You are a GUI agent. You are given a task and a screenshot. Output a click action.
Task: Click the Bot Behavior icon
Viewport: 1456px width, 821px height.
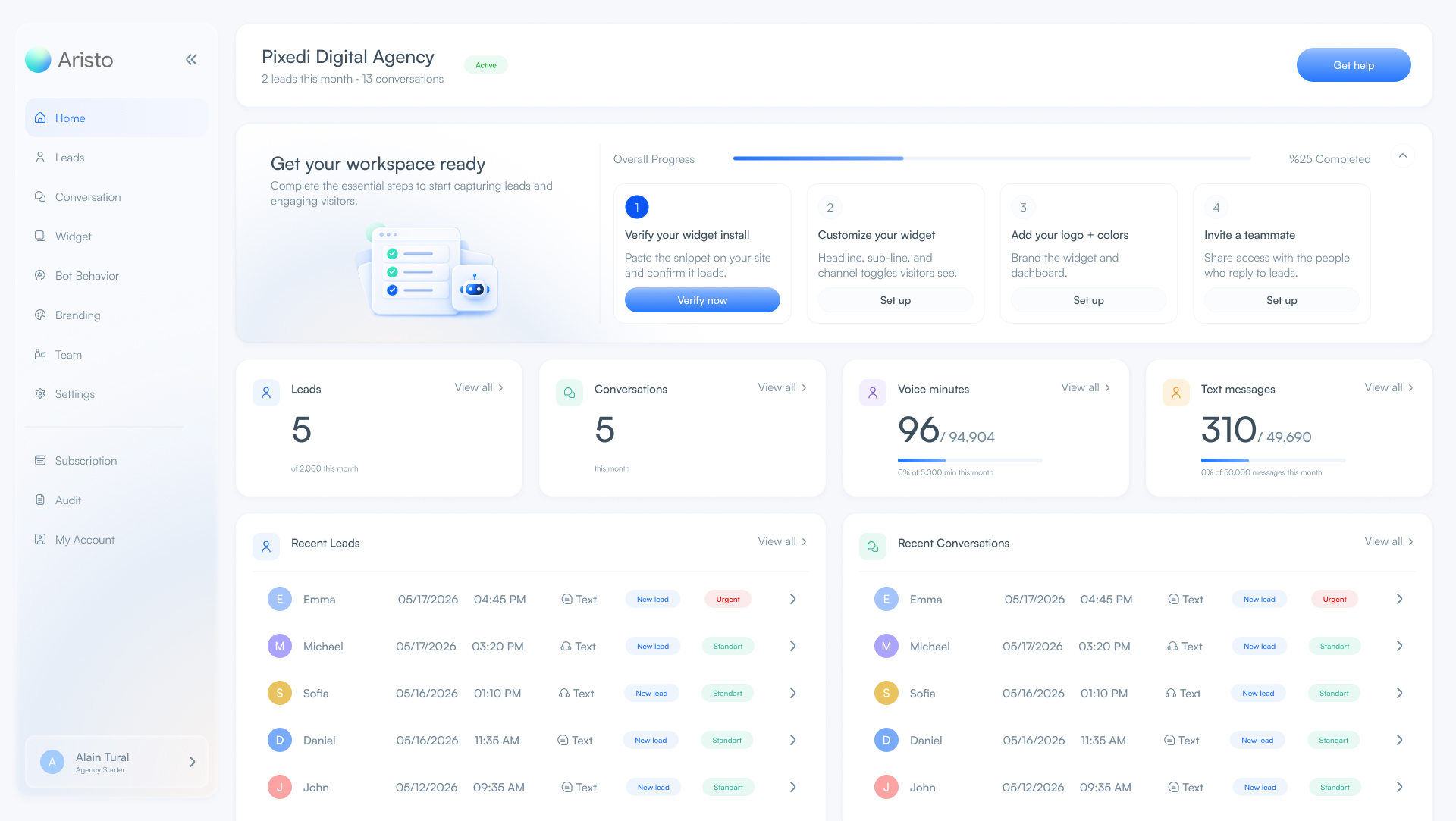point(40,276)
